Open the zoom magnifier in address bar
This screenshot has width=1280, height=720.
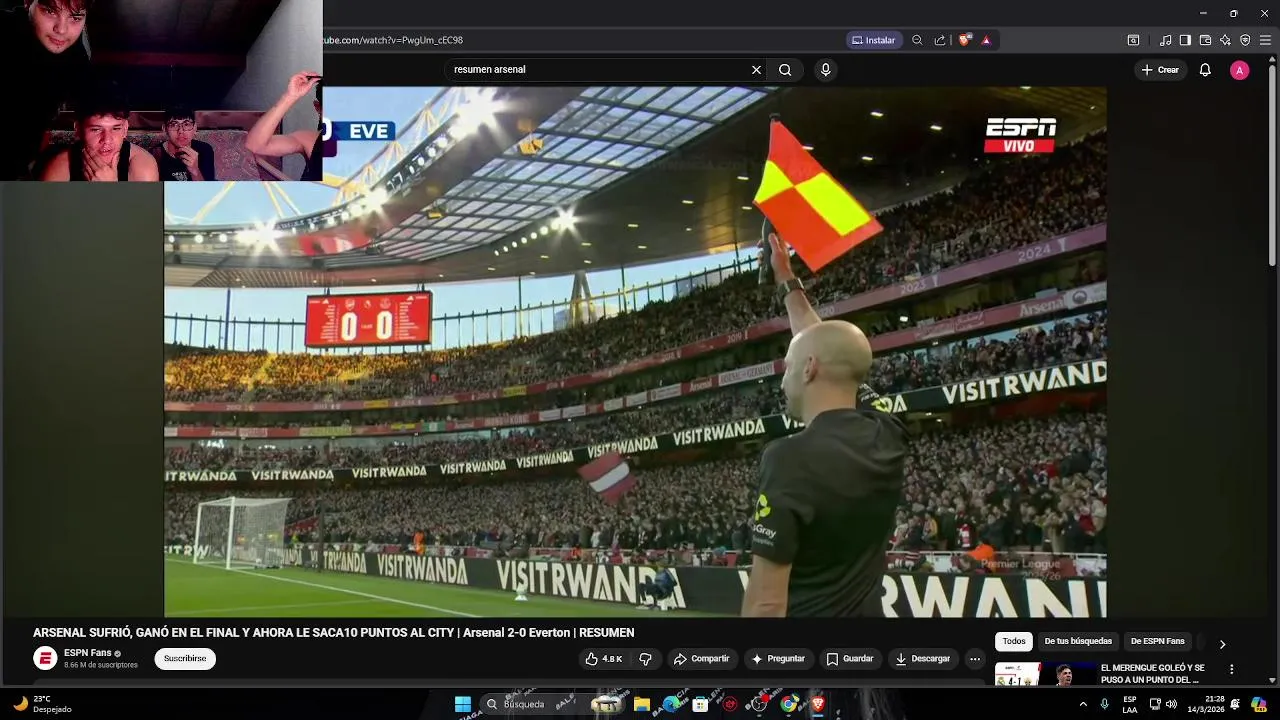coord(917,40)
